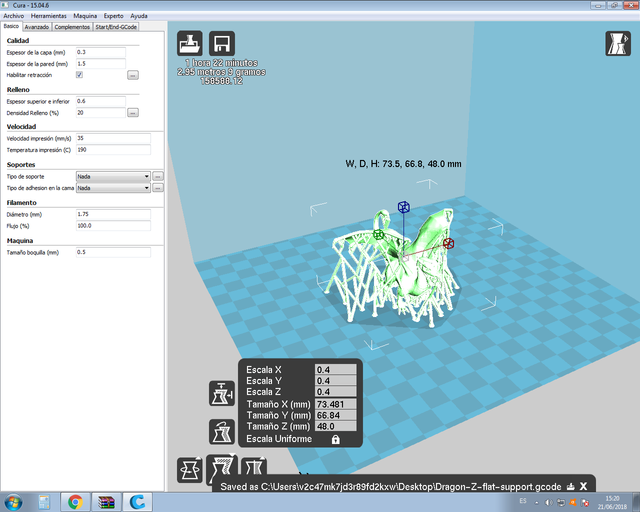The width and height of the screenshot is (640, 512).
Task: Open the View mode icon at top right
Action: click(618, 43)
